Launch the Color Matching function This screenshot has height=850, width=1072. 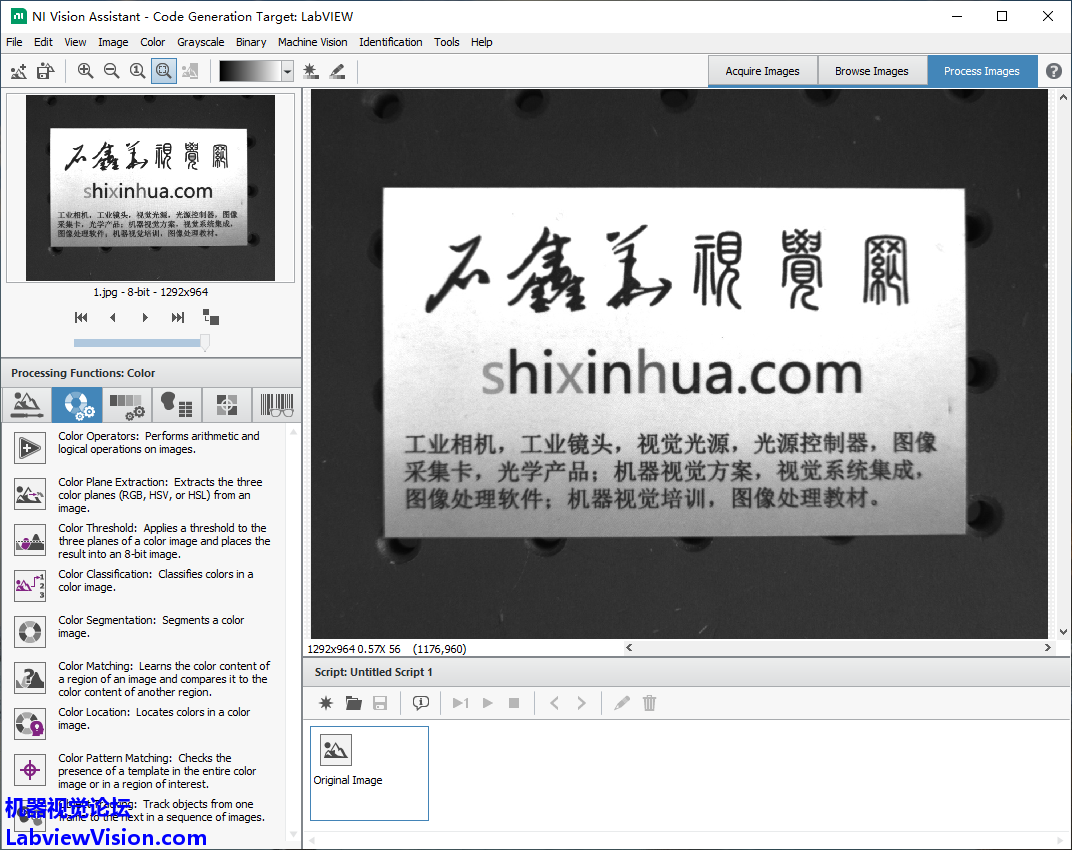click(x=30, y=678)
